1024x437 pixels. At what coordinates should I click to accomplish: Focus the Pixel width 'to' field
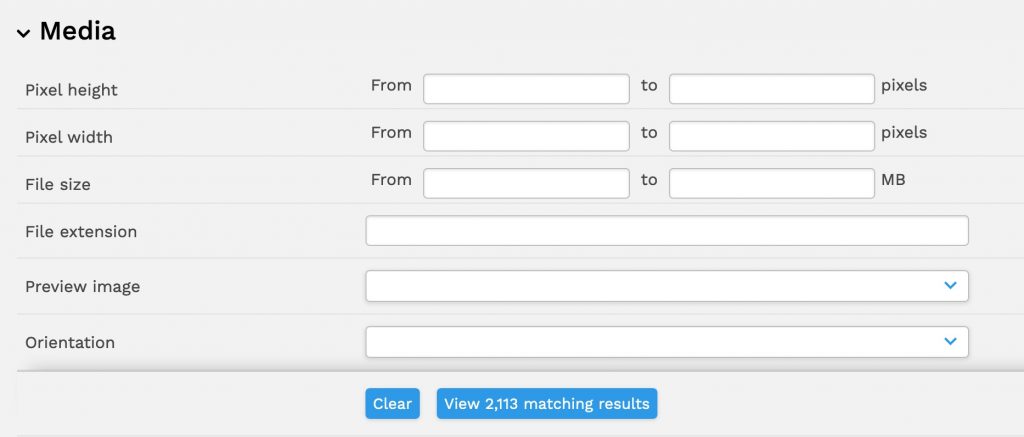tap(771, 136)
